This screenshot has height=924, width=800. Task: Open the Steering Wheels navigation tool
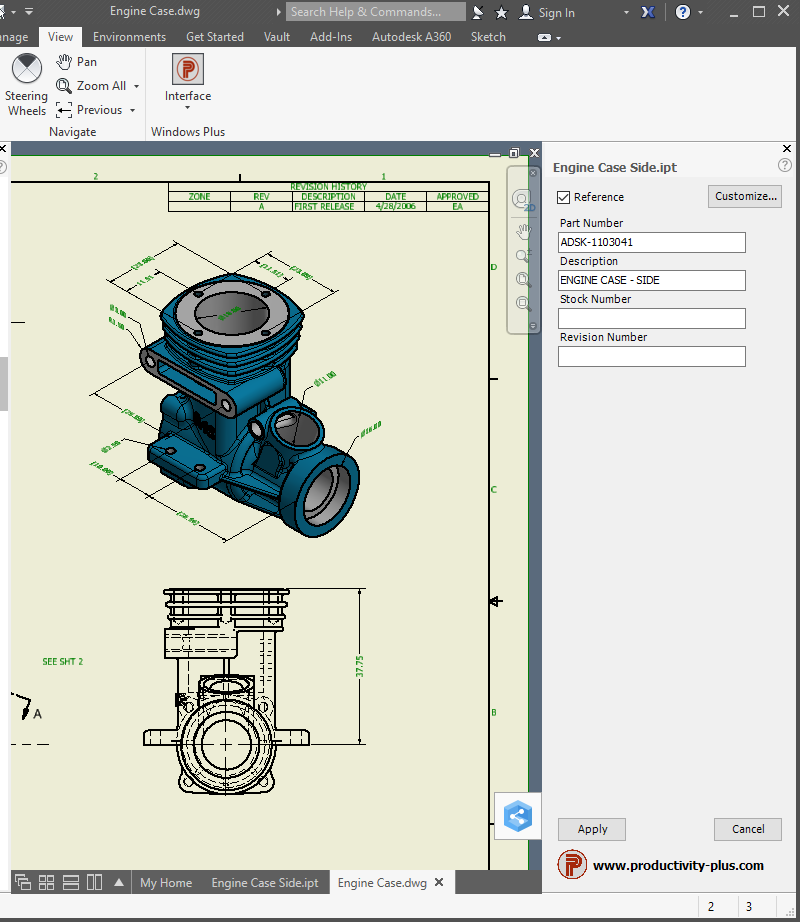[26, 70]
